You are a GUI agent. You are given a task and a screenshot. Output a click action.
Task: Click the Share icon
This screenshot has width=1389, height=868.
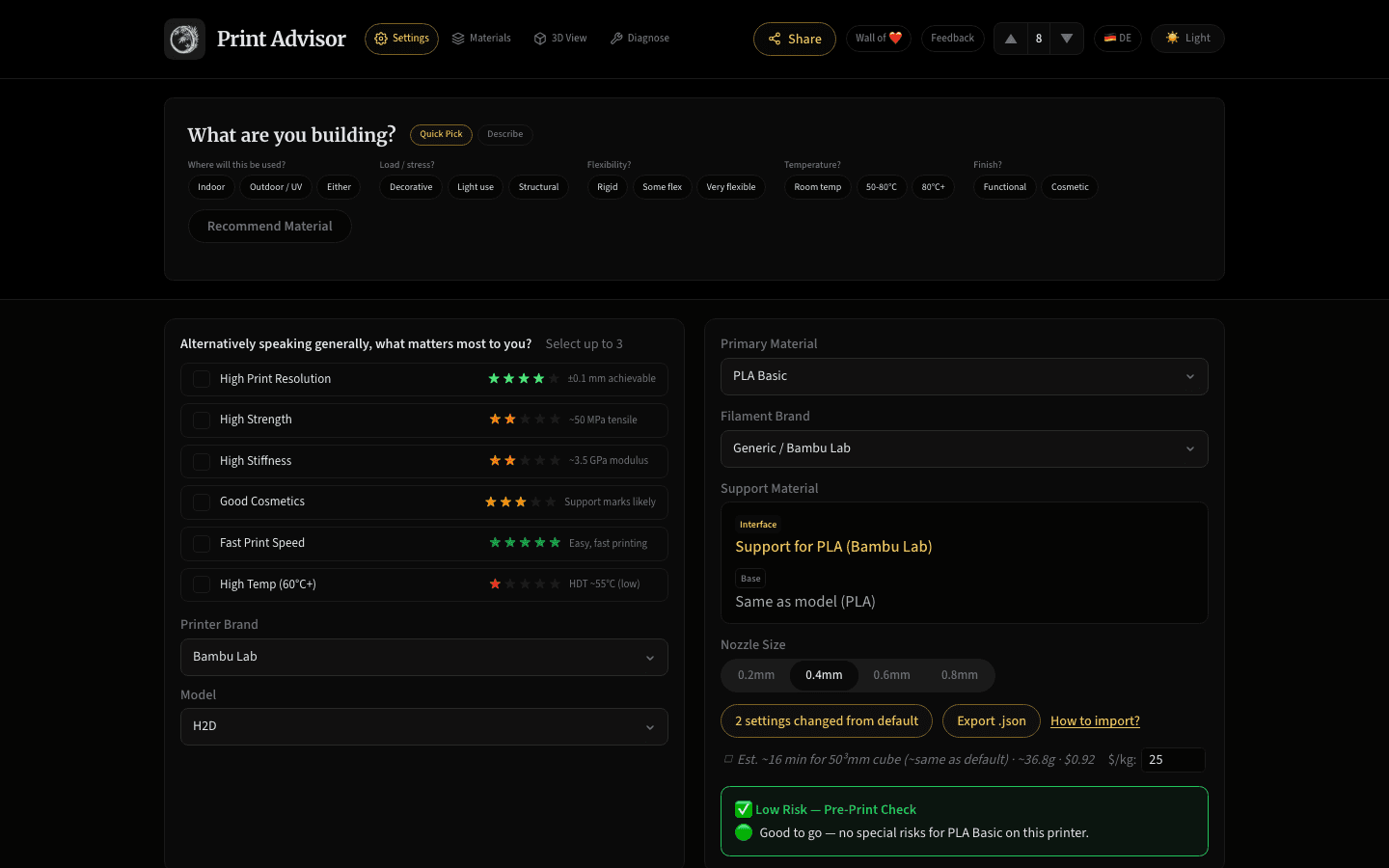775,39
